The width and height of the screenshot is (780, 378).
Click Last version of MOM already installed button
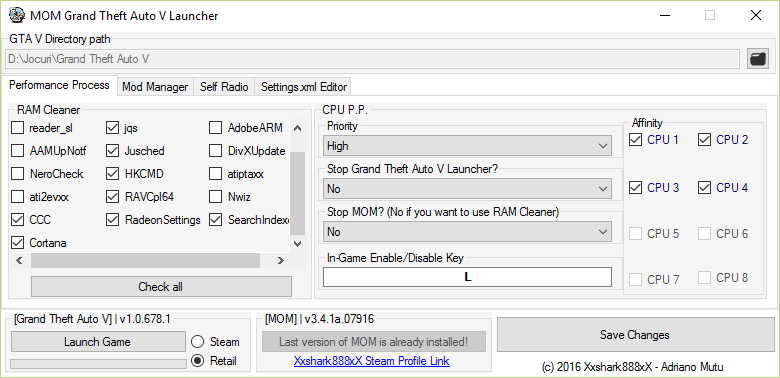[x=374, y=342]
